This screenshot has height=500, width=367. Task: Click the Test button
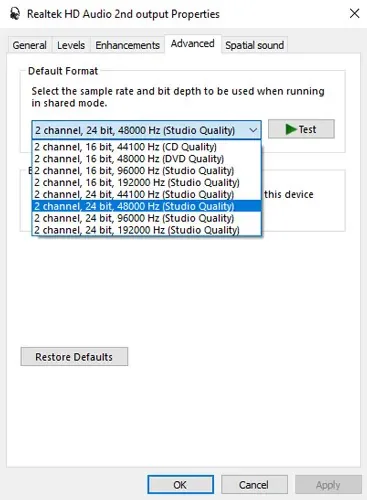(301, 129)
